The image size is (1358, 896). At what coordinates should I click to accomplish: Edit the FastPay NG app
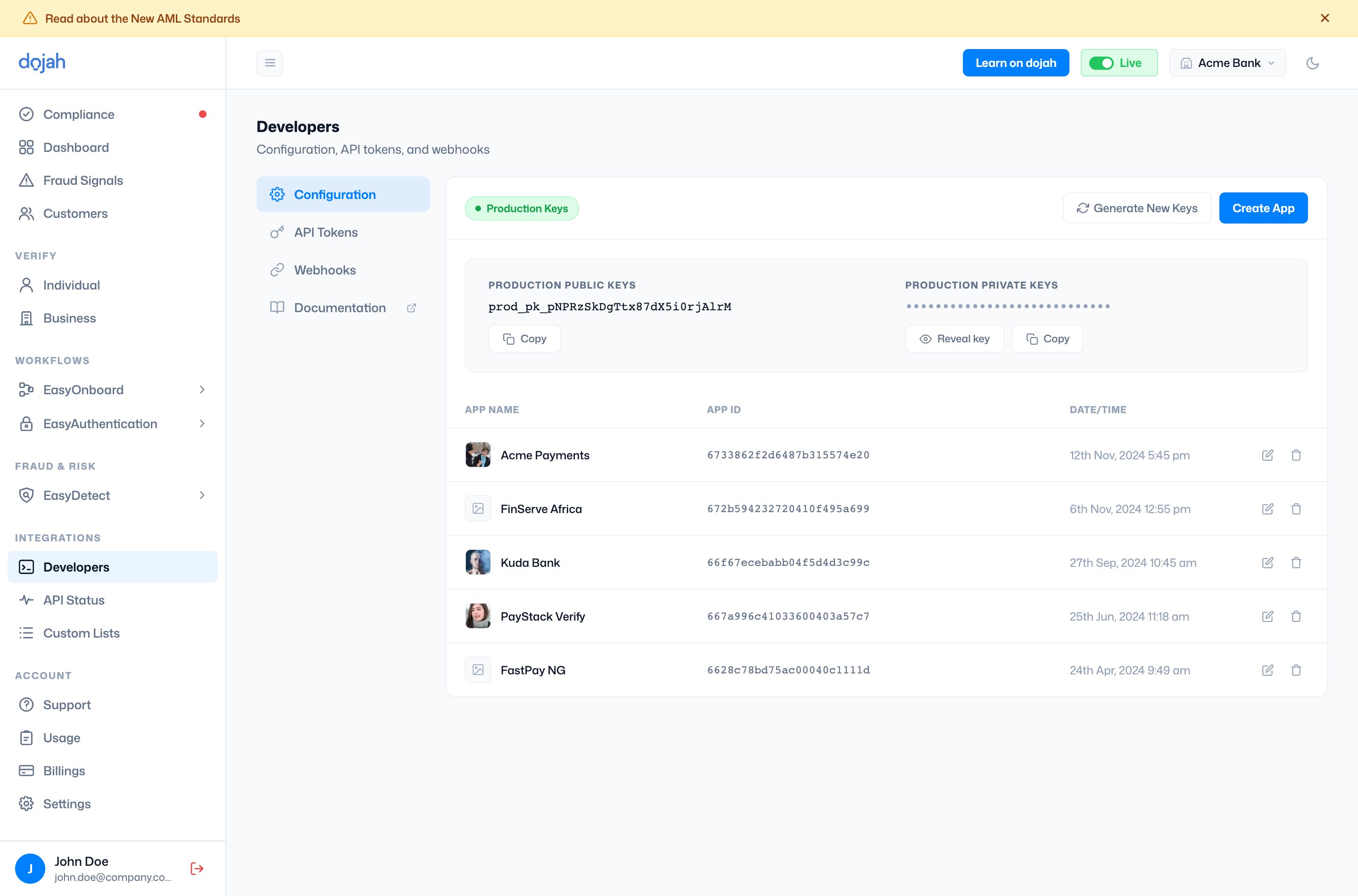[x=1268, y=670]
